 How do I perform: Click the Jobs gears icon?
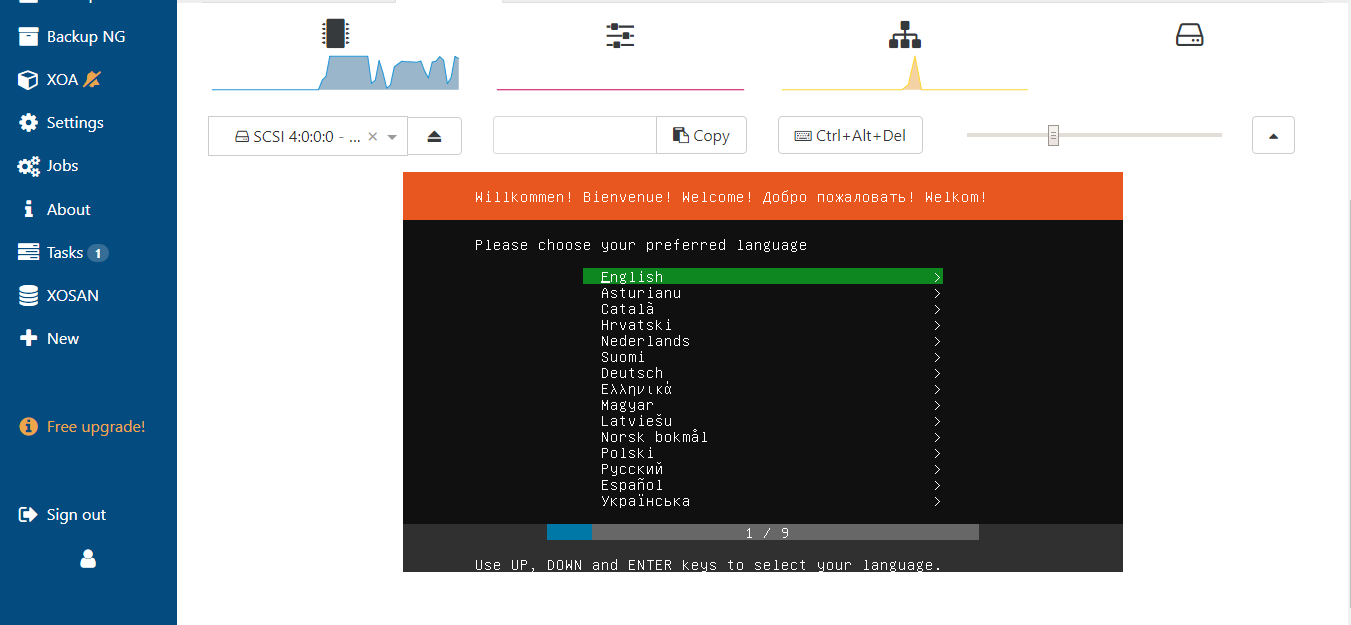29,166
